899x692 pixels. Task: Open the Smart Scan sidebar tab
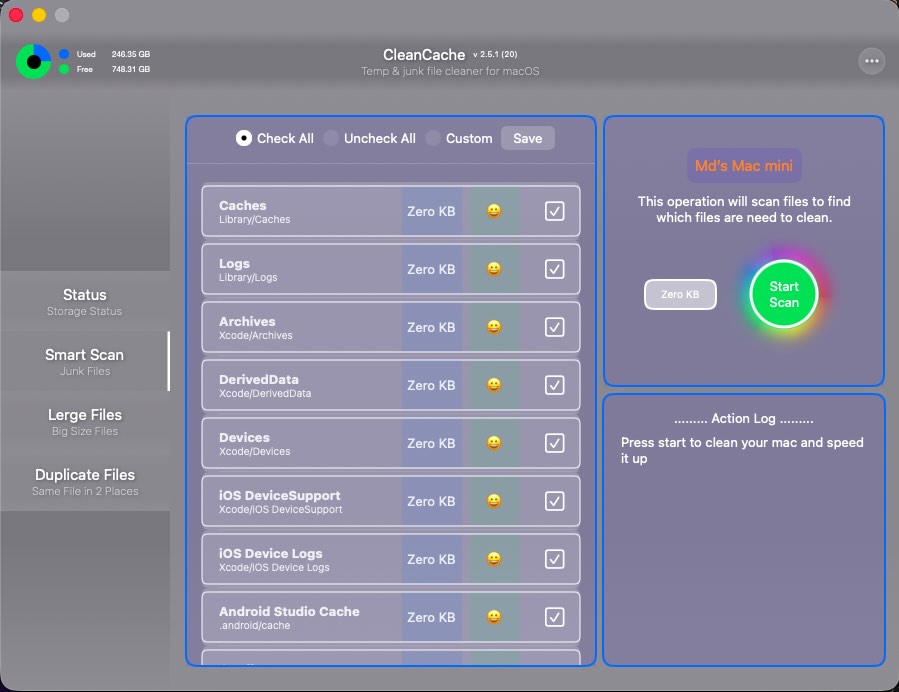[x=85, y=362]
